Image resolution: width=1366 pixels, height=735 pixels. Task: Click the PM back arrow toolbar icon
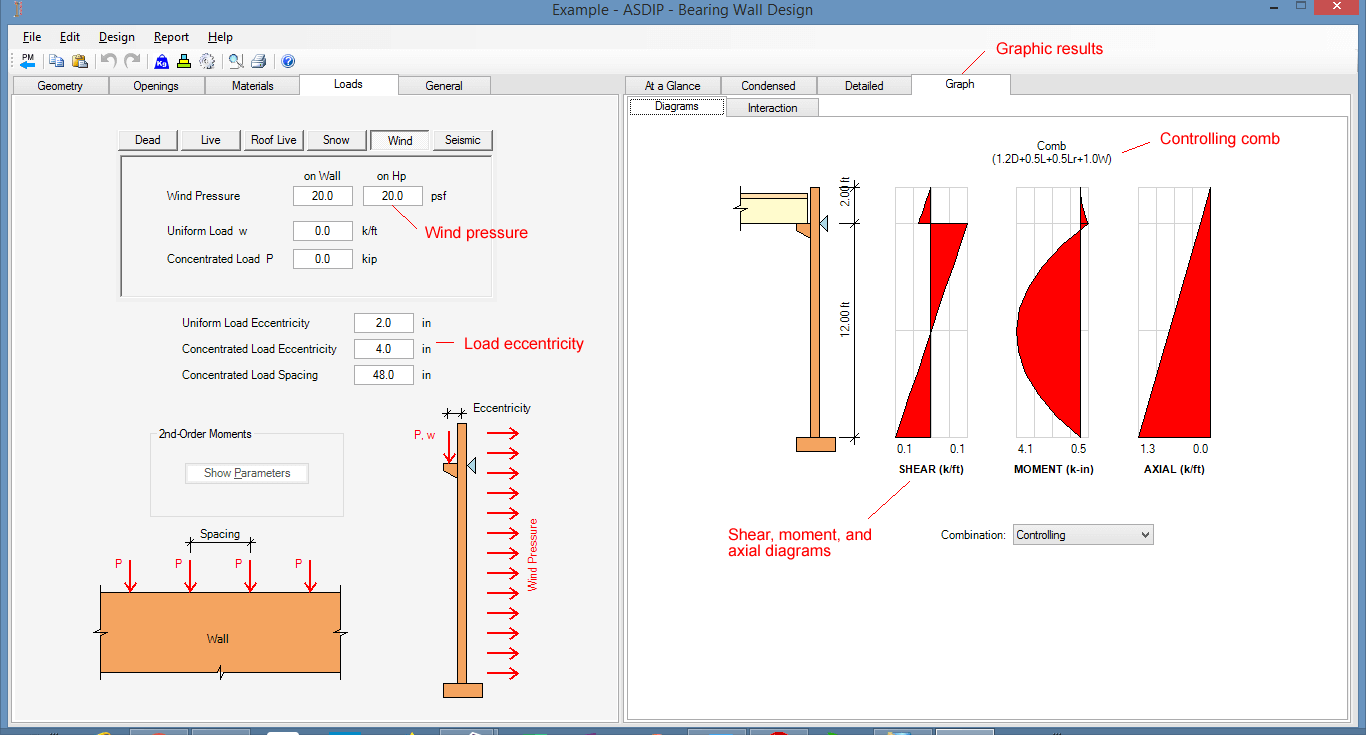27,61
